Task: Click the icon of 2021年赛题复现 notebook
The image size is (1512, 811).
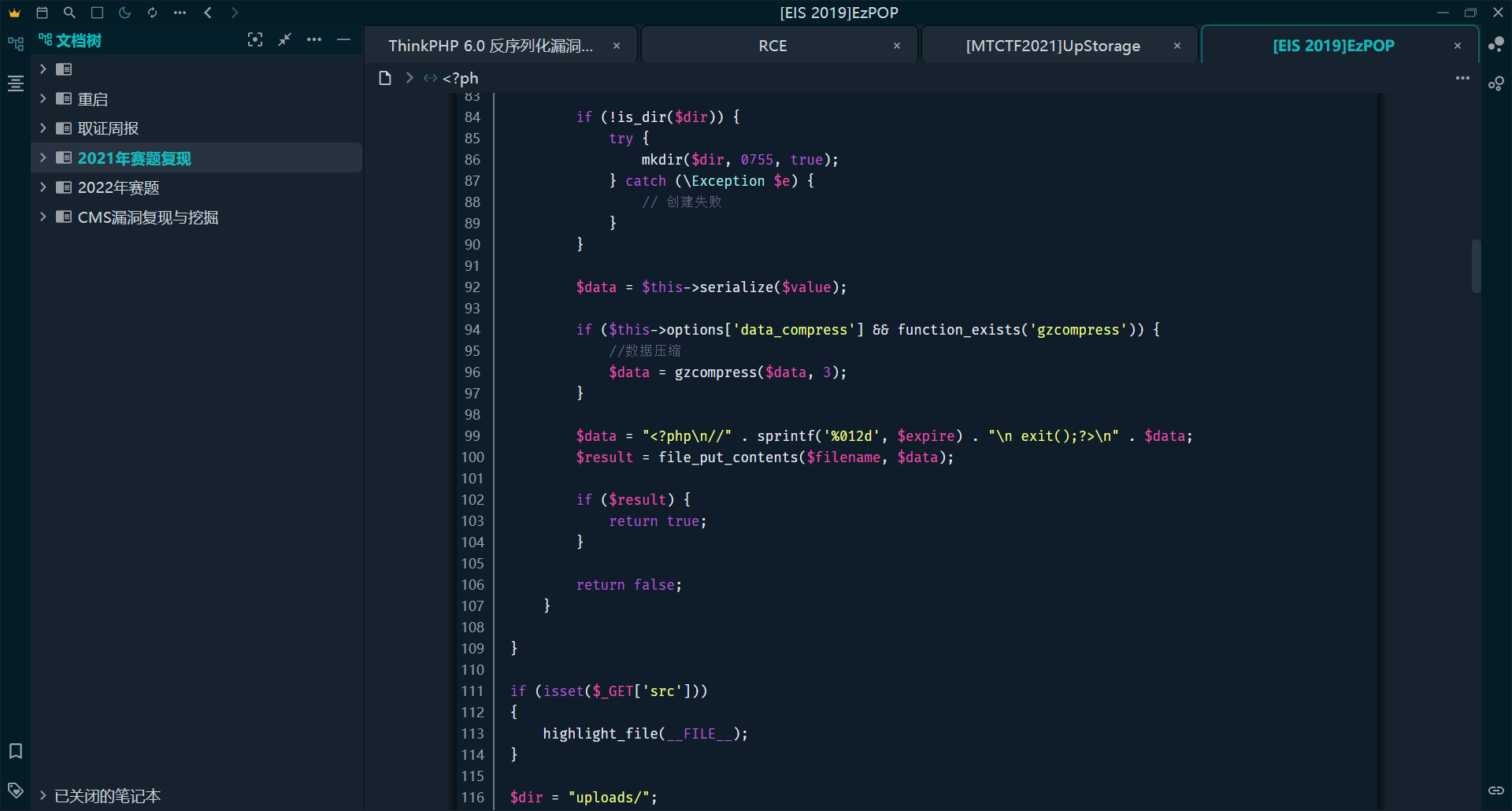Action: (64, 157)
